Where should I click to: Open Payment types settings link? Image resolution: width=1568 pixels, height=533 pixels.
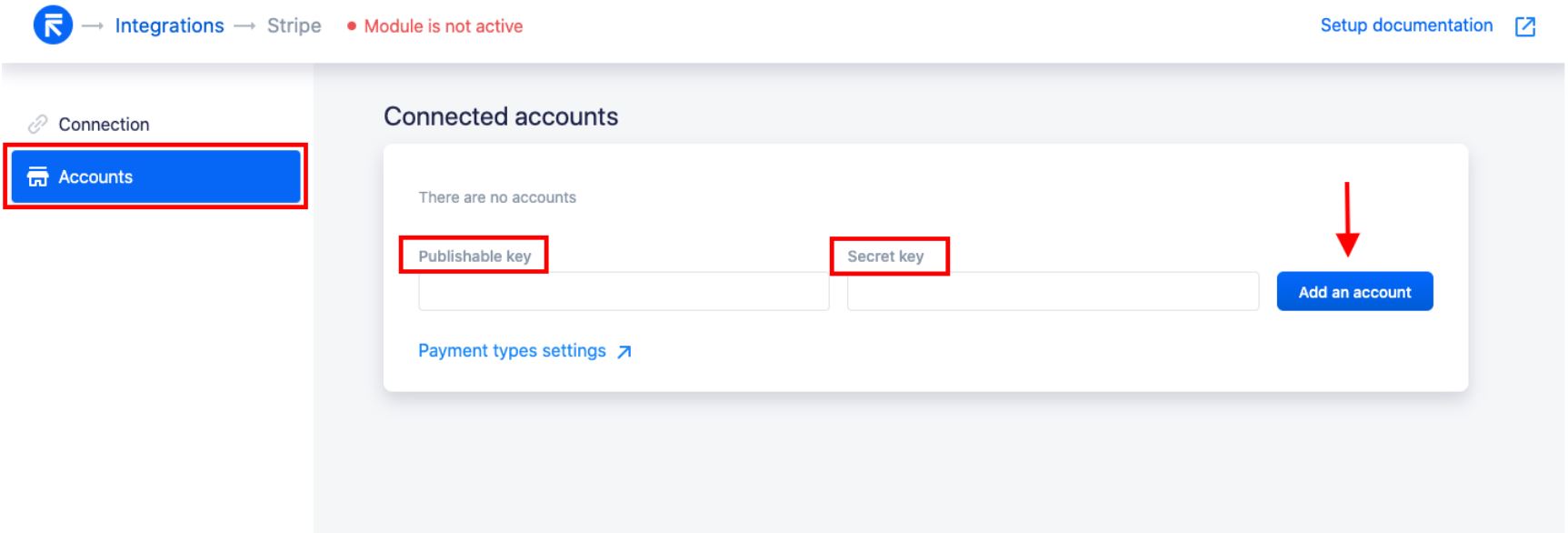pyautogui.click(x=512, y=351)
